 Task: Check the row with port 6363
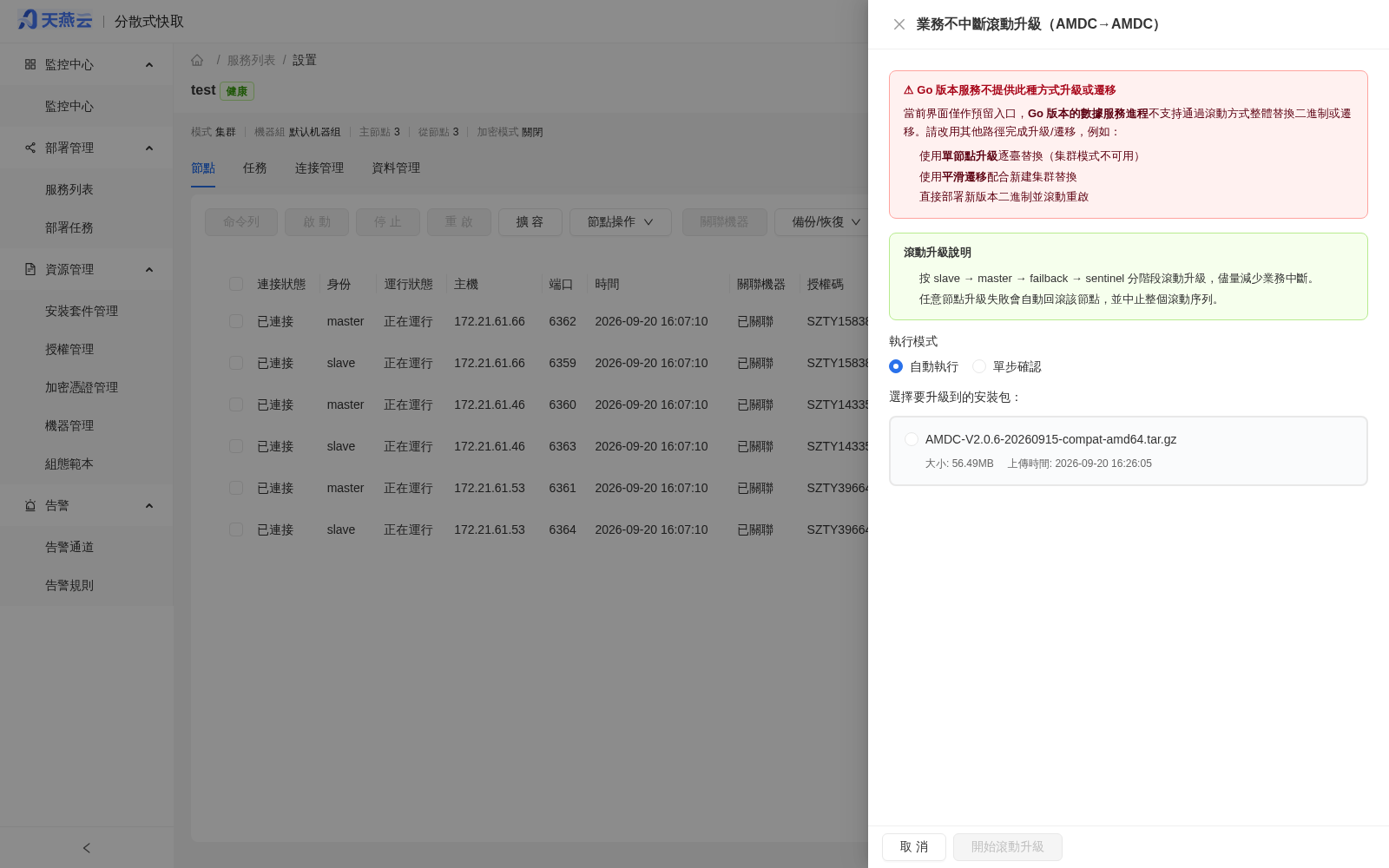[236, 446]
